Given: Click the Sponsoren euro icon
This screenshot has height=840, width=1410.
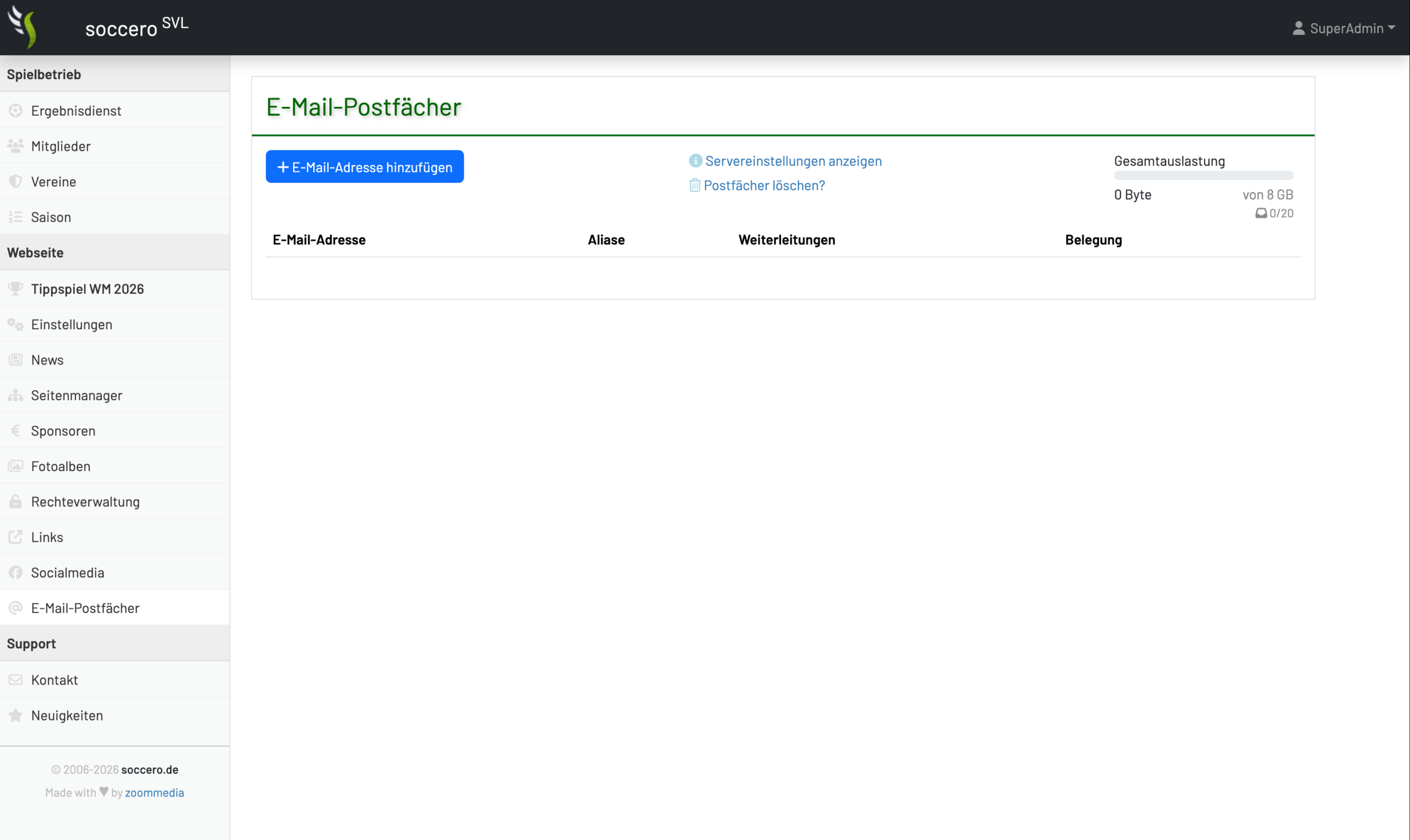Looking at the screenshot, I should tap(15, 431).
